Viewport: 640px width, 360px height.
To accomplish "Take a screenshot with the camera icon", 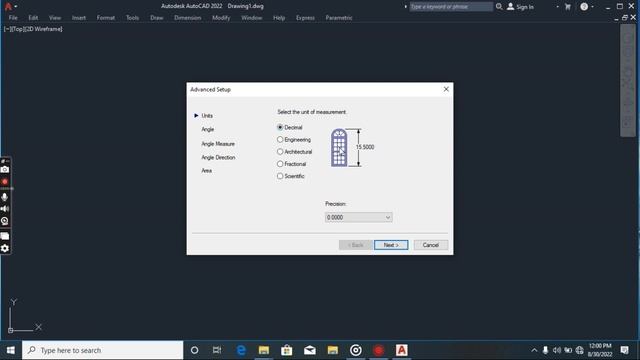I will [x=5, y=169].
